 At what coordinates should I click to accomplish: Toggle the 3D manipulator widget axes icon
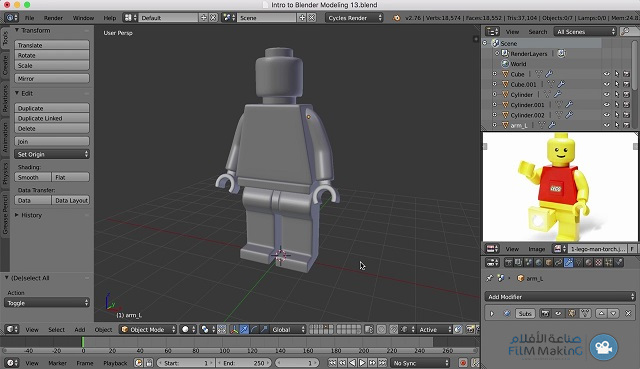234,329
